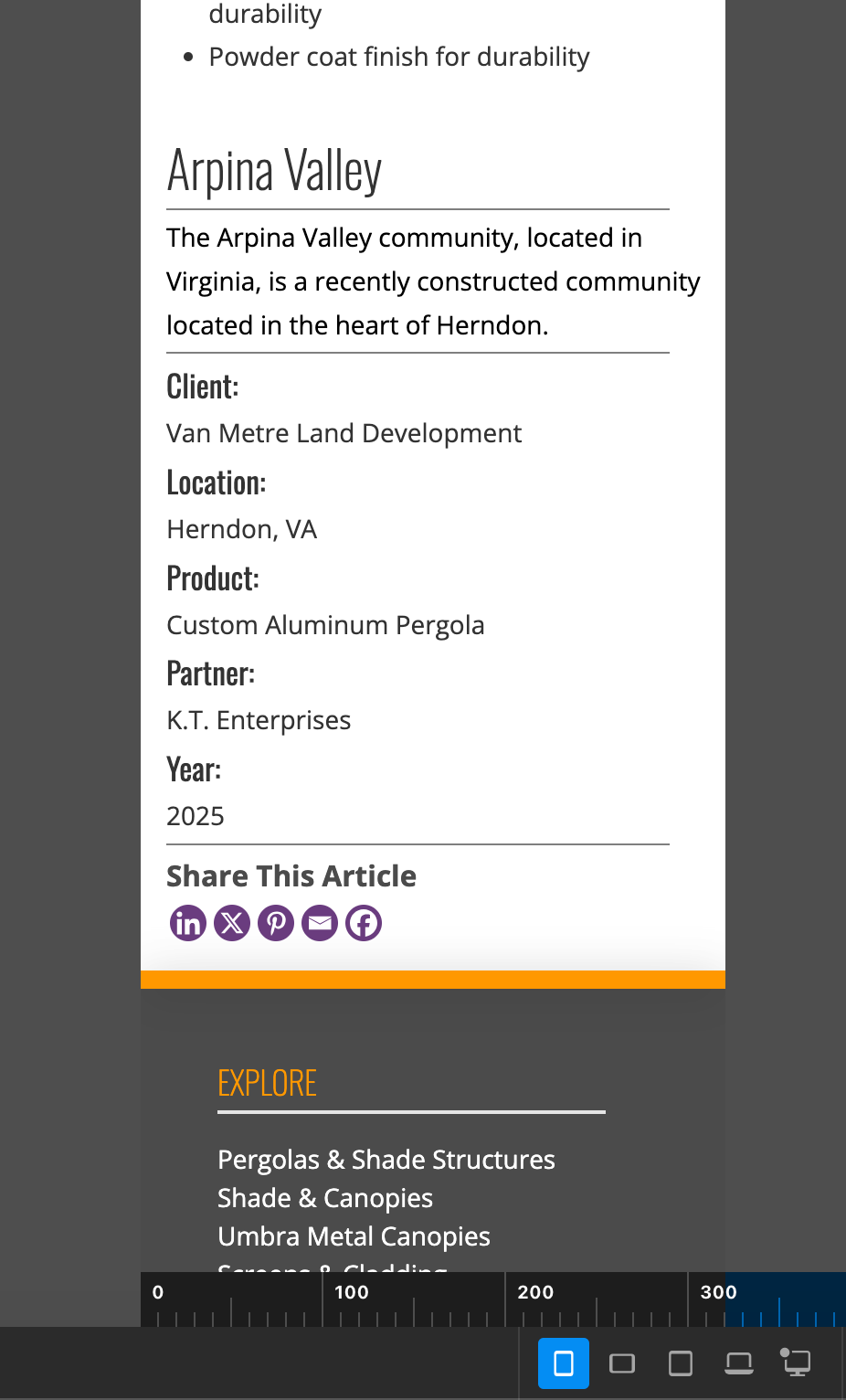846x1400 pixels.
Task: Share this article via email icon
Action: [320, 923]
